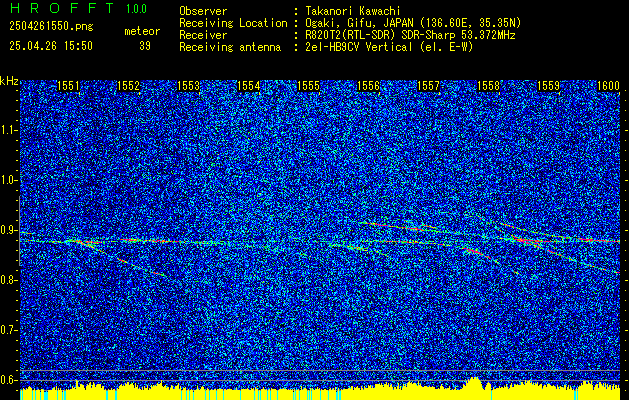
Task: Click the 0.6 kHz axis label
Action: coord(8,380)
